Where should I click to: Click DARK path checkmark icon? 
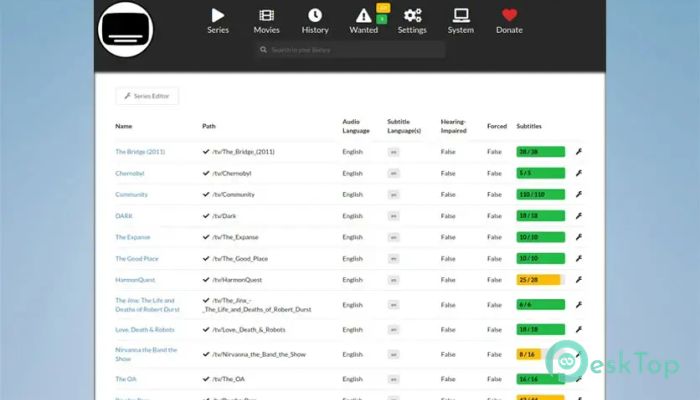pyautogui.click(x=206, y=216)
